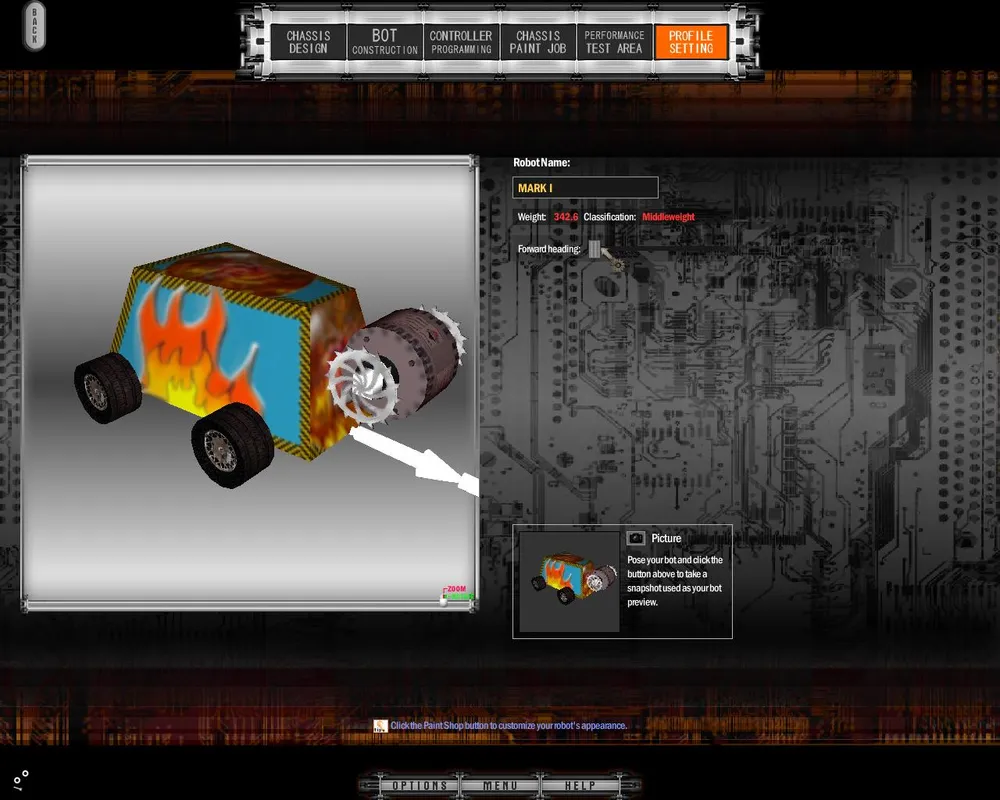The image size is (1000, 800).
Task: Click the Middleweight classification text
Action: pyautogui.click(x=668, y=217)
